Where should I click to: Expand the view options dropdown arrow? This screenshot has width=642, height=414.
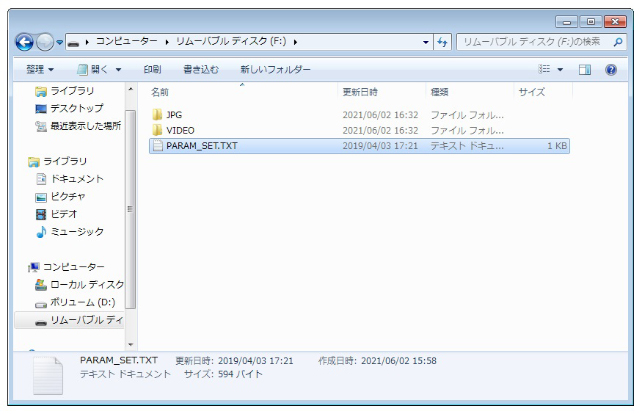(560, 70)
